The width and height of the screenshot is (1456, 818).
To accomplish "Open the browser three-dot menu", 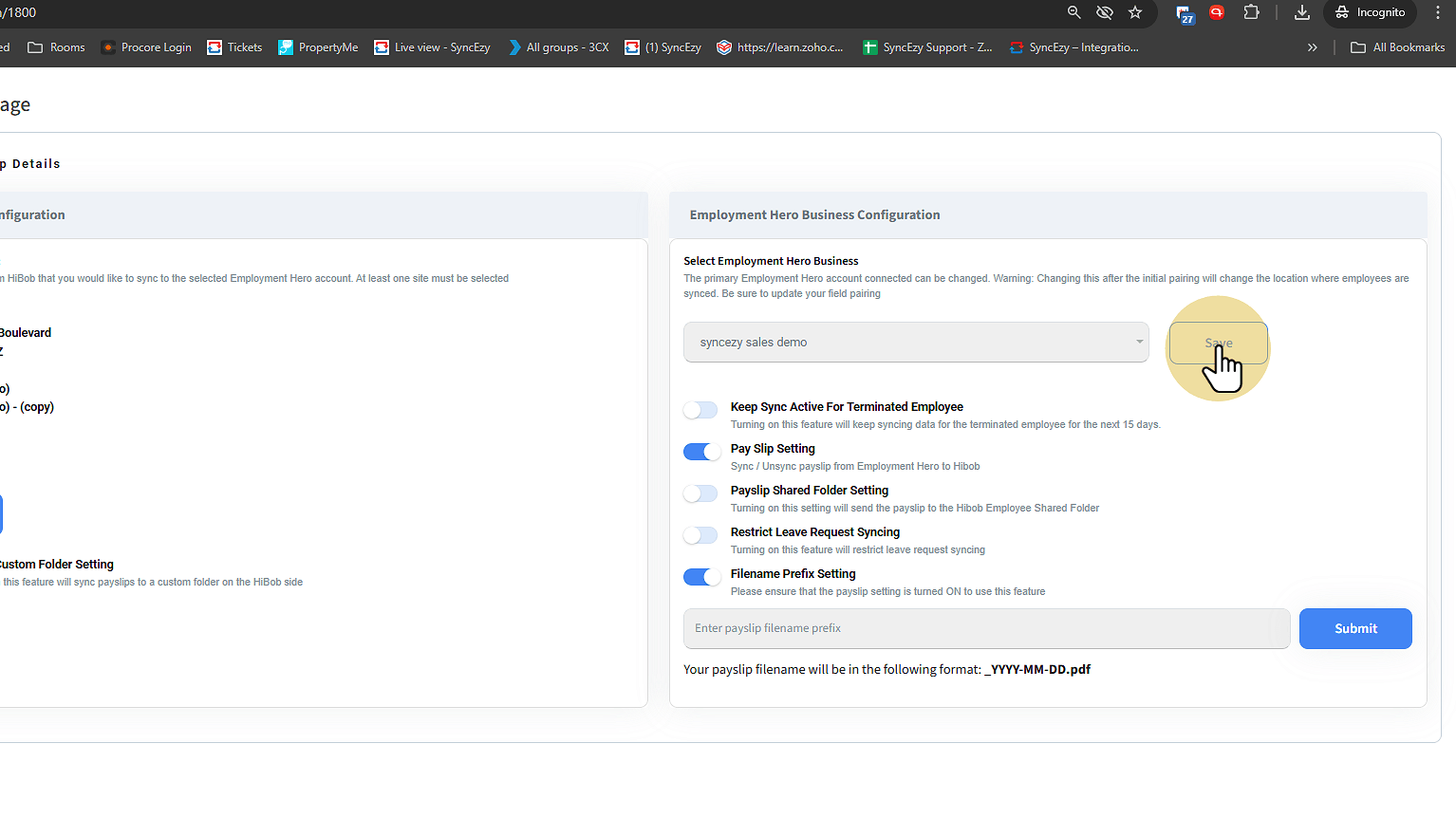I will click(x=1439, y=12).
